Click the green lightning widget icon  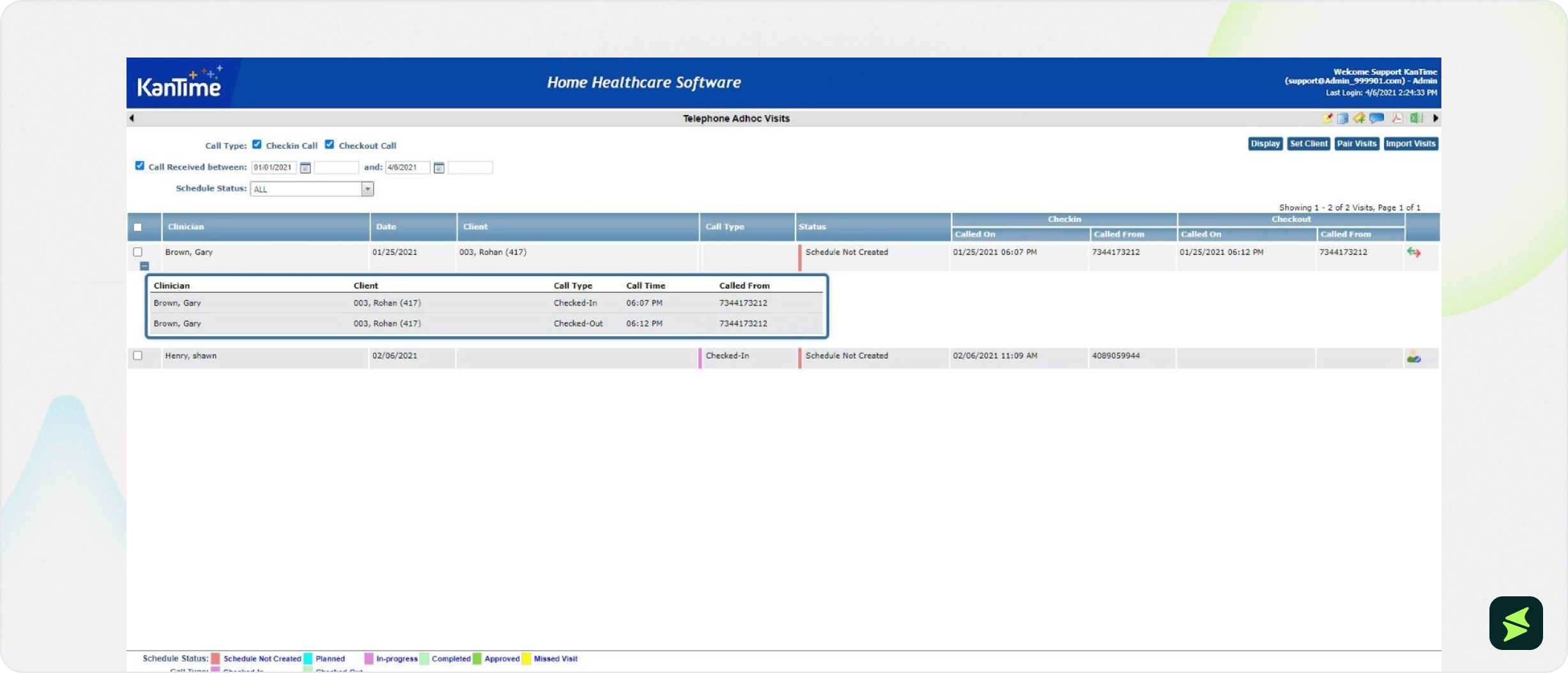[1516, 623]
